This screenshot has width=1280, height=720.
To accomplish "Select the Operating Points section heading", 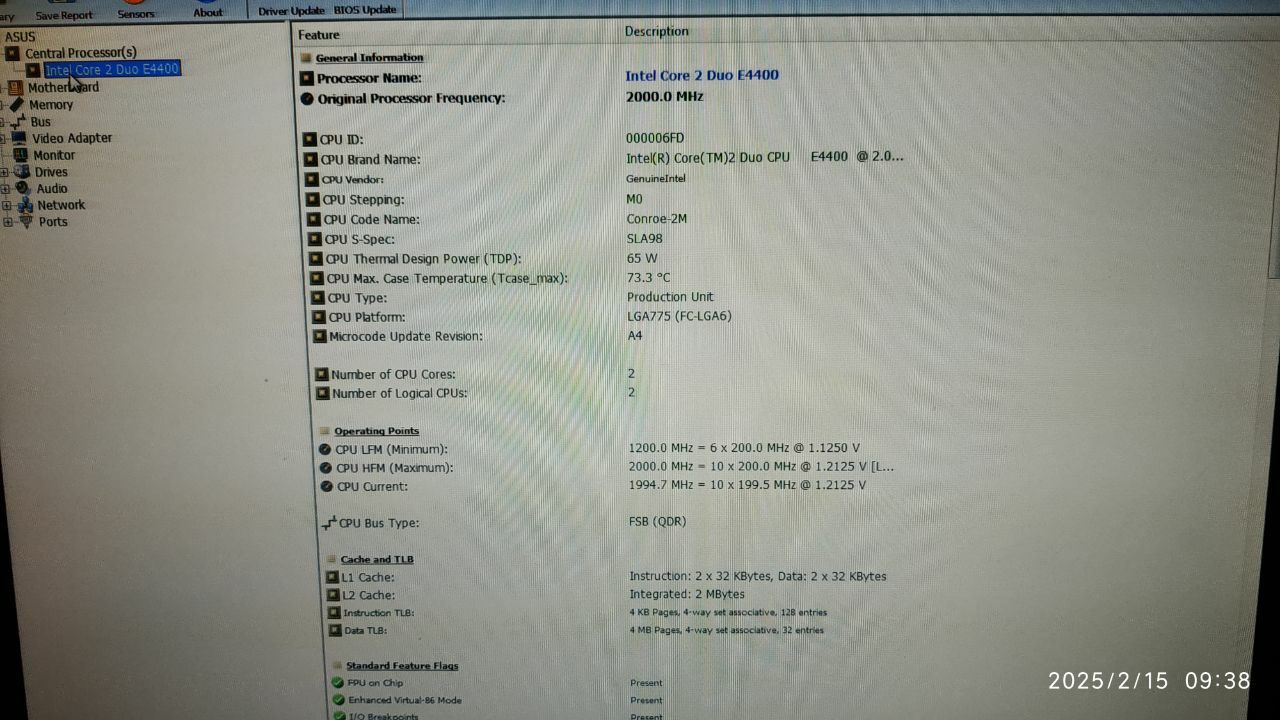I will pos(377,431).
